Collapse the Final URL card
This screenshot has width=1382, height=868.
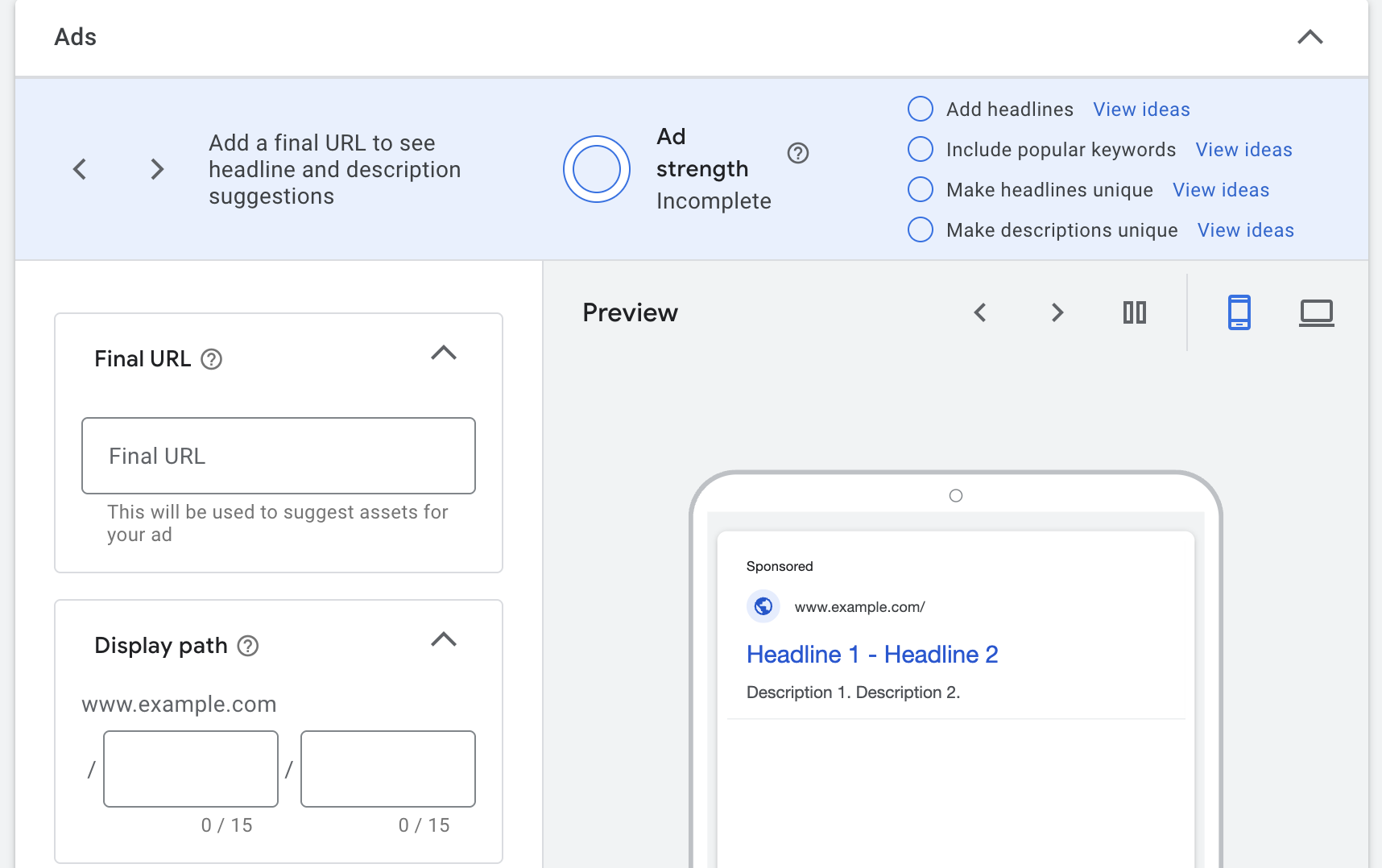(x=444, y=353)
